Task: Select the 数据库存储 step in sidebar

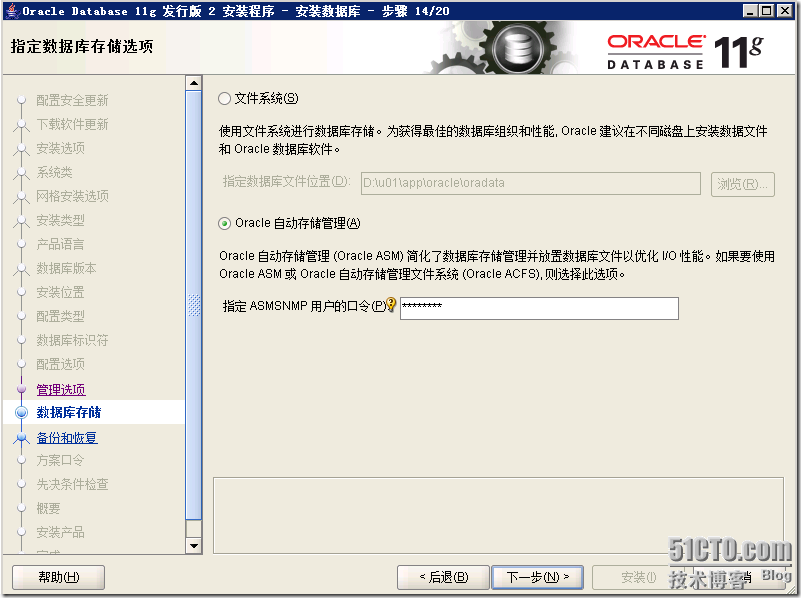Action: tap(68, 413)
